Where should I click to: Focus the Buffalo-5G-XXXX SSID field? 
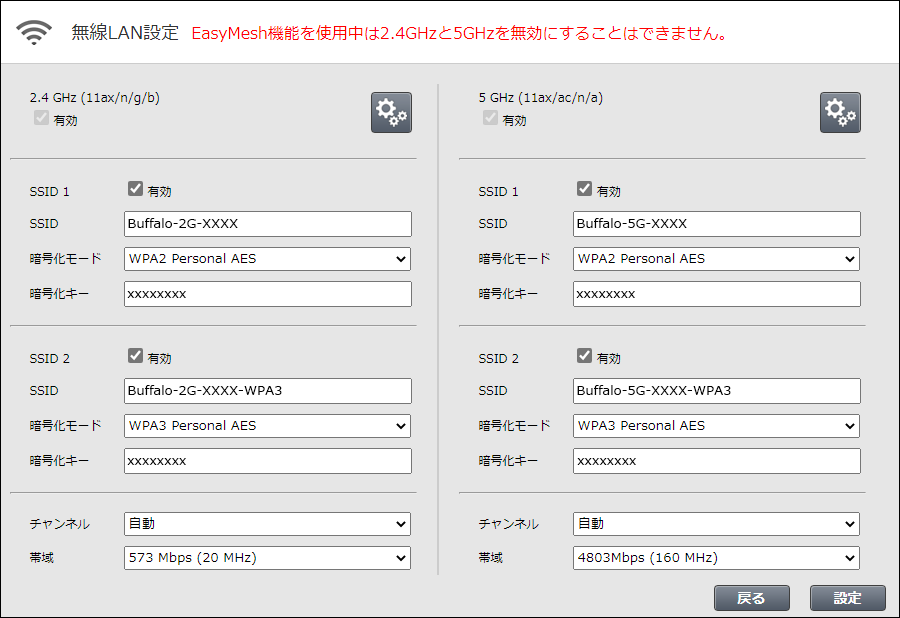716,224
